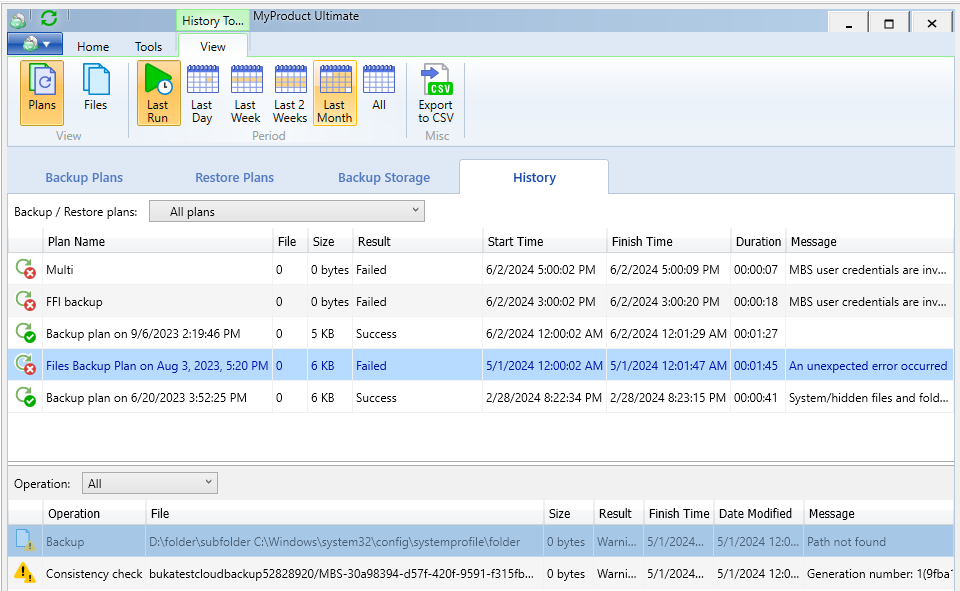The height and width of the screenshot is (591, 960).
Task: Sort by the Start Time column header
Action: pyautogui.click(x=515, y=241)
